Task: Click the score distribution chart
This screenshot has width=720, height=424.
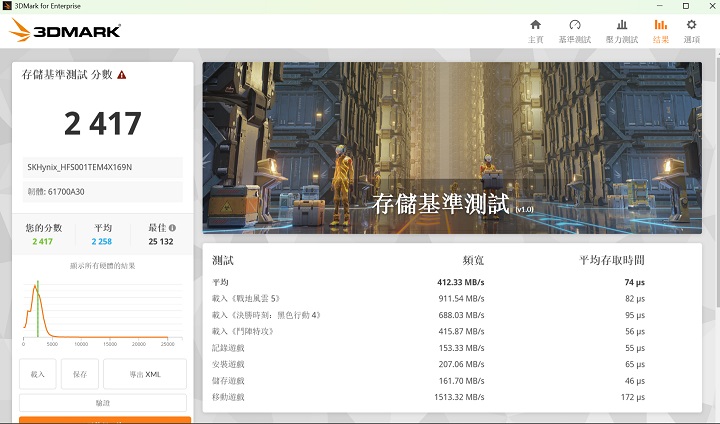Action: [x=103, y=311]
